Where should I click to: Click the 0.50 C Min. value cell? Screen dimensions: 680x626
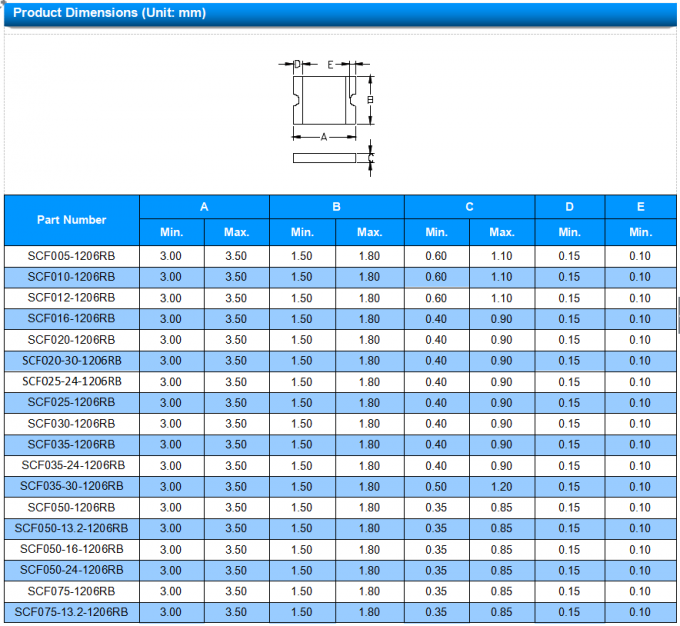click(436, 486)
